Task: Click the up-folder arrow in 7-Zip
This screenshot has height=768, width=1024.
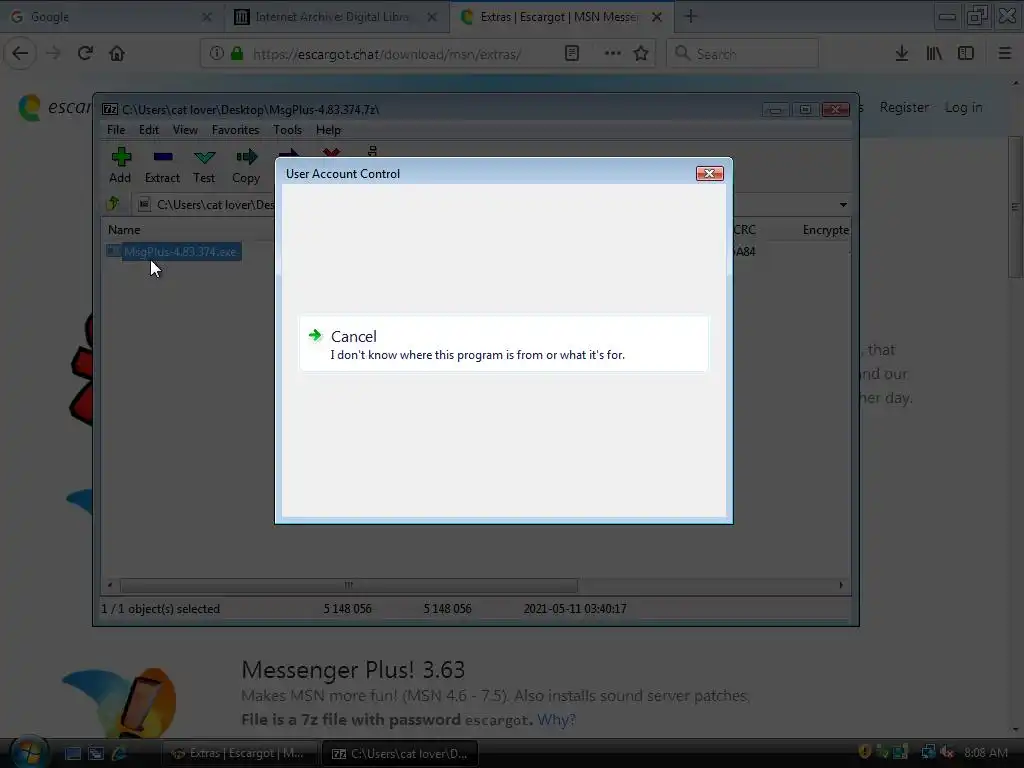Action: click(x=114, y=204)
